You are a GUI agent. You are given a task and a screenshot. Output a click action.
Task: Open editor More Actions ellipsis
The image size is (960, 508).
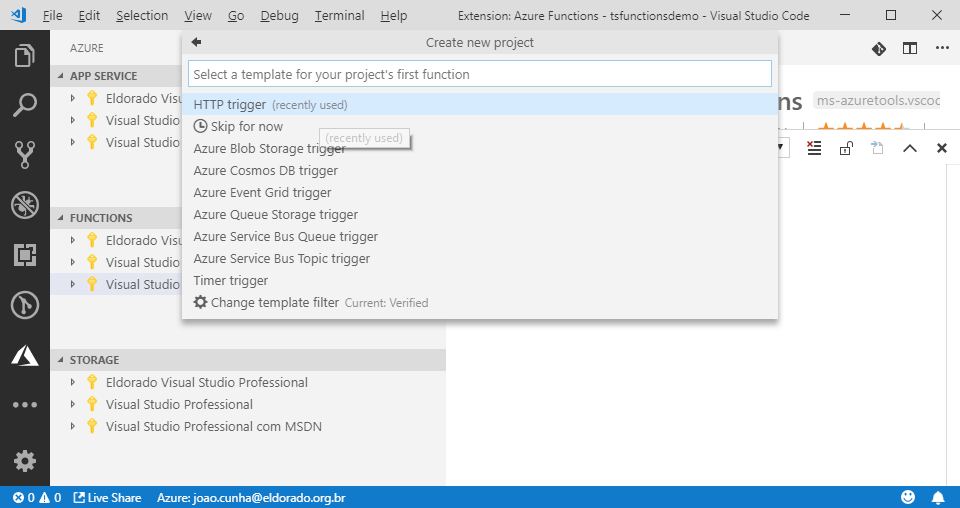click(942, 48)
